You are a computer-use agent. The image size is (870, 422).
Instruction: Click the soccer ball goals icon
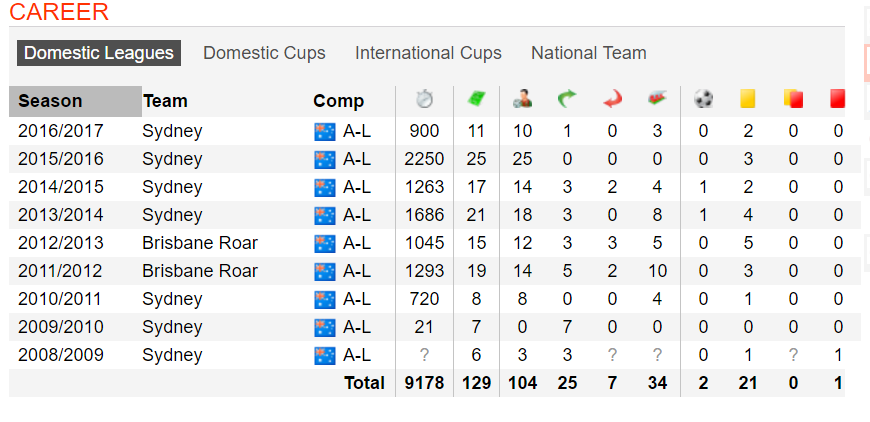(x=703, y=99)
